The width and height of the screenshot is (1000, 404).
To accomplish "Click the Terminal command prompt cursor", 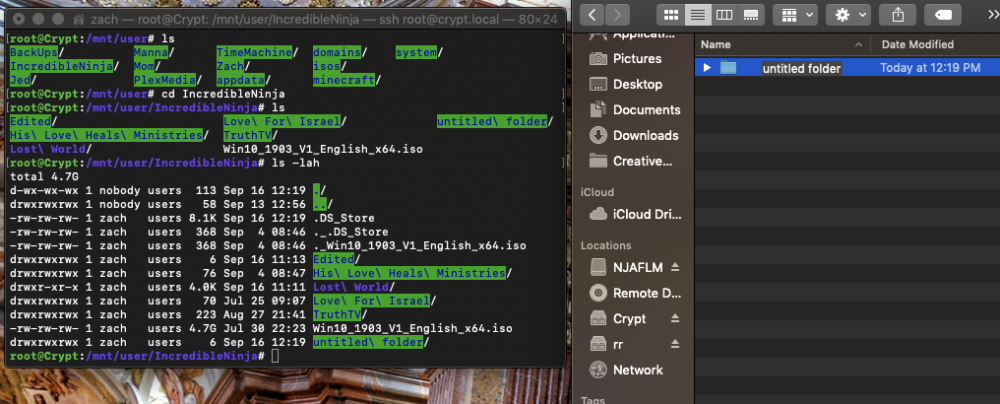I will [x=275, y=356].
